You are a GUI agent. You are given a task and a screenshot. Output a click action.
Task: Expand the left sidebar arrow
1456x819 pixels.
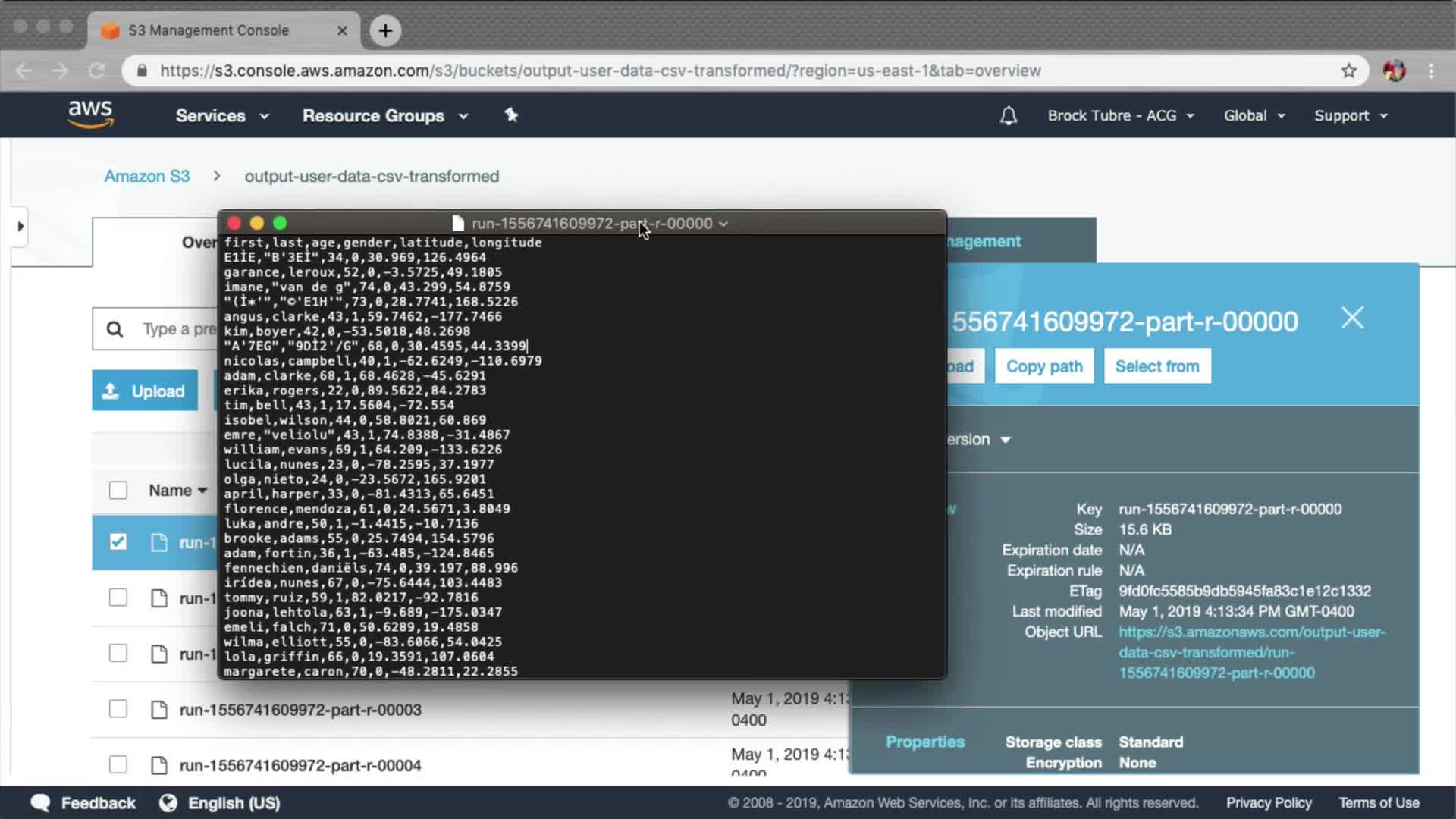(20, 226)
